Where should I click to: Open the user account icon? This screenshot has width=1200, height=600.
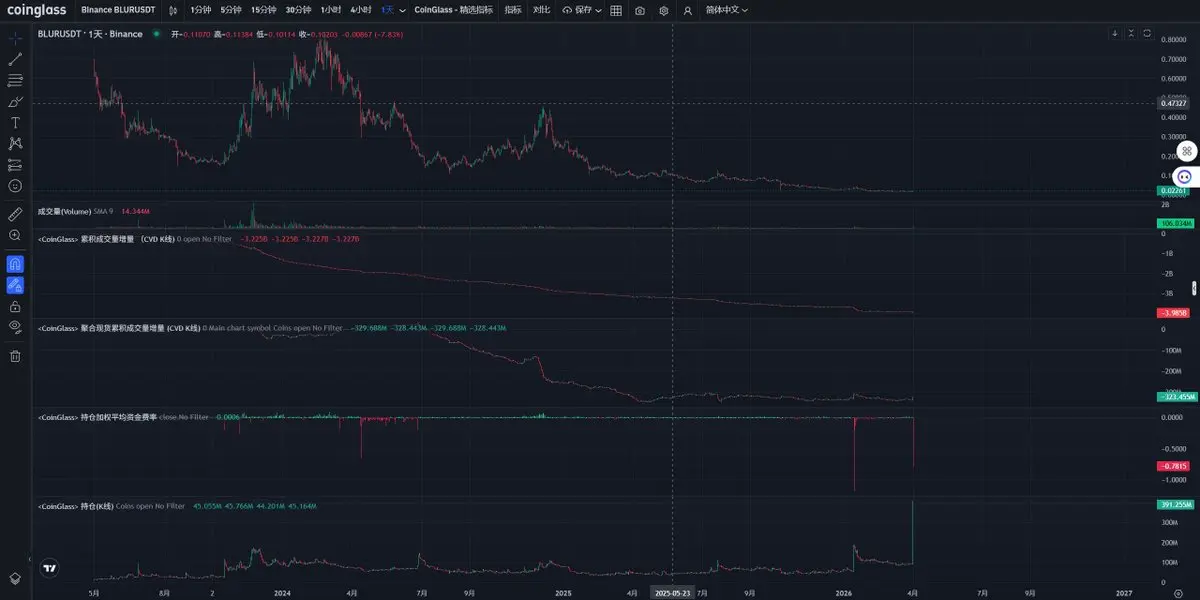click(x=687, y=10)
